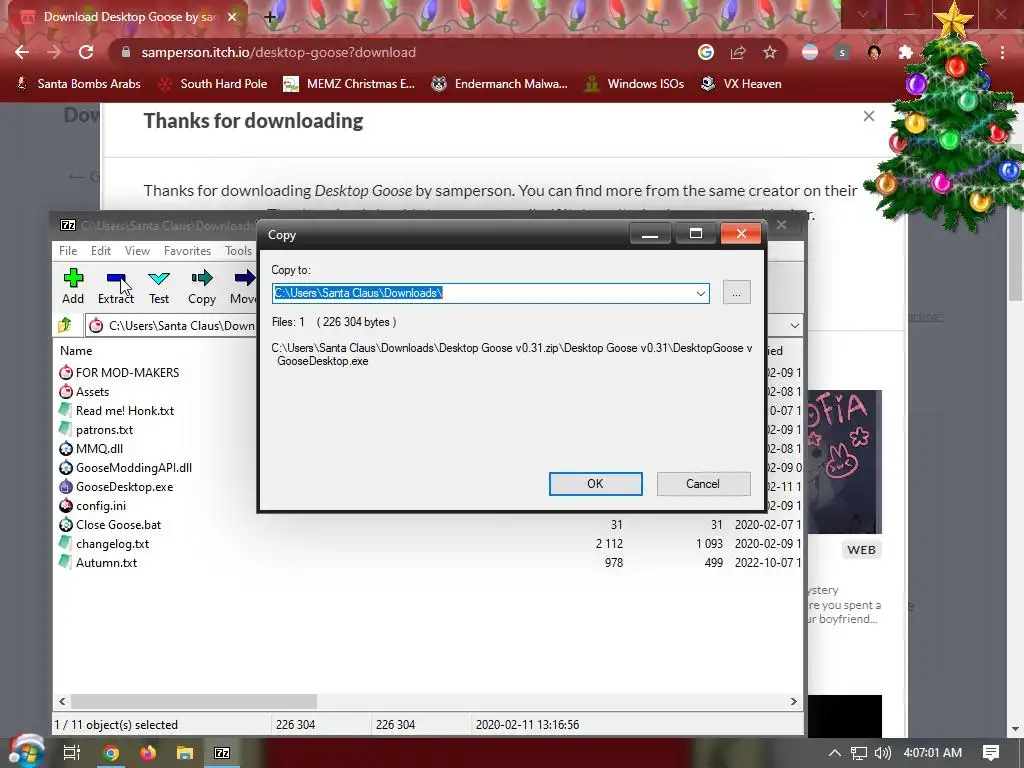The image size is (1024, 768).
Task: Open the Santa Bombs Arabs bookmark
Action: tap(78, 84)
